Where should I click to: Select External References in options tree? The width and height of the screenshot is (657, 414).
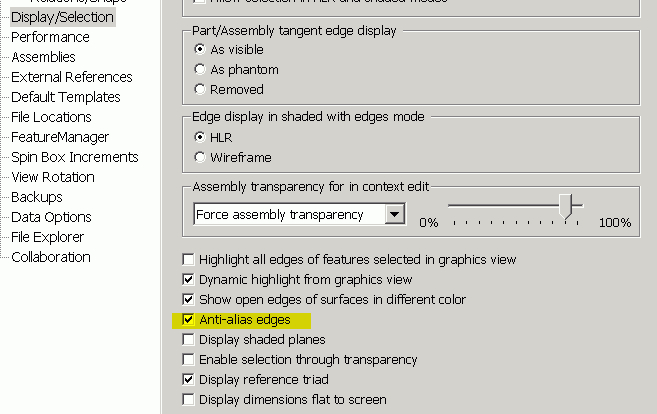tap(72, 77)
